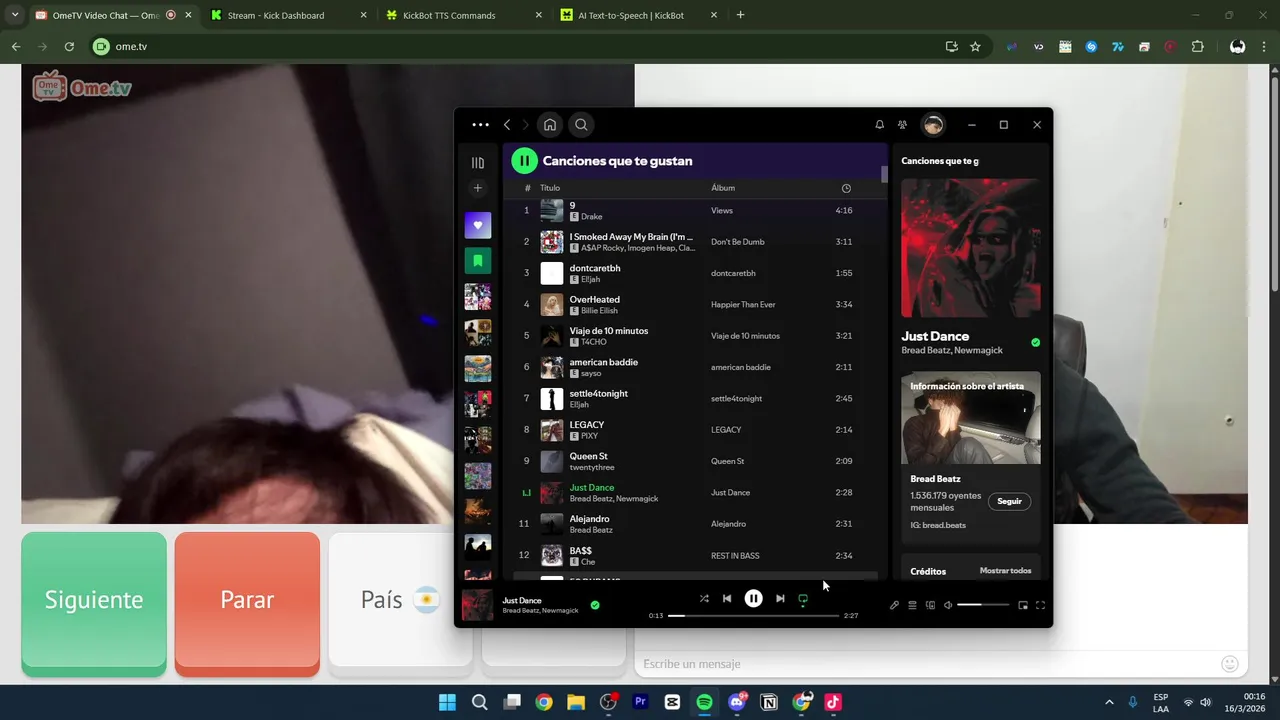Open Spotify search
The image size is (1280, 720).
pos(581,125)
